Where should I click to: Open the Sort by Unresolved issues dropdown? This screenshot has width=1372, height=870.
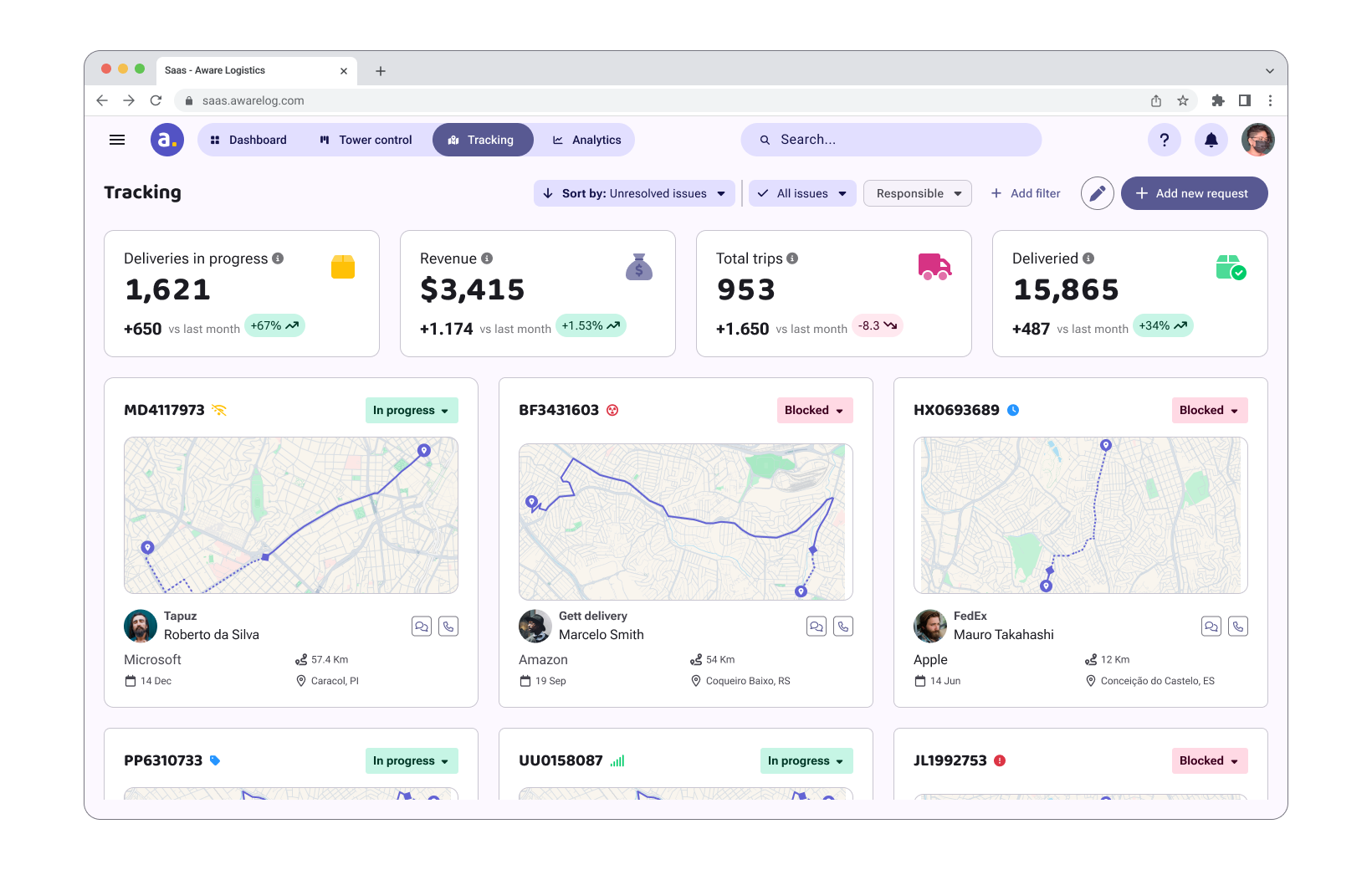[634, 193]
